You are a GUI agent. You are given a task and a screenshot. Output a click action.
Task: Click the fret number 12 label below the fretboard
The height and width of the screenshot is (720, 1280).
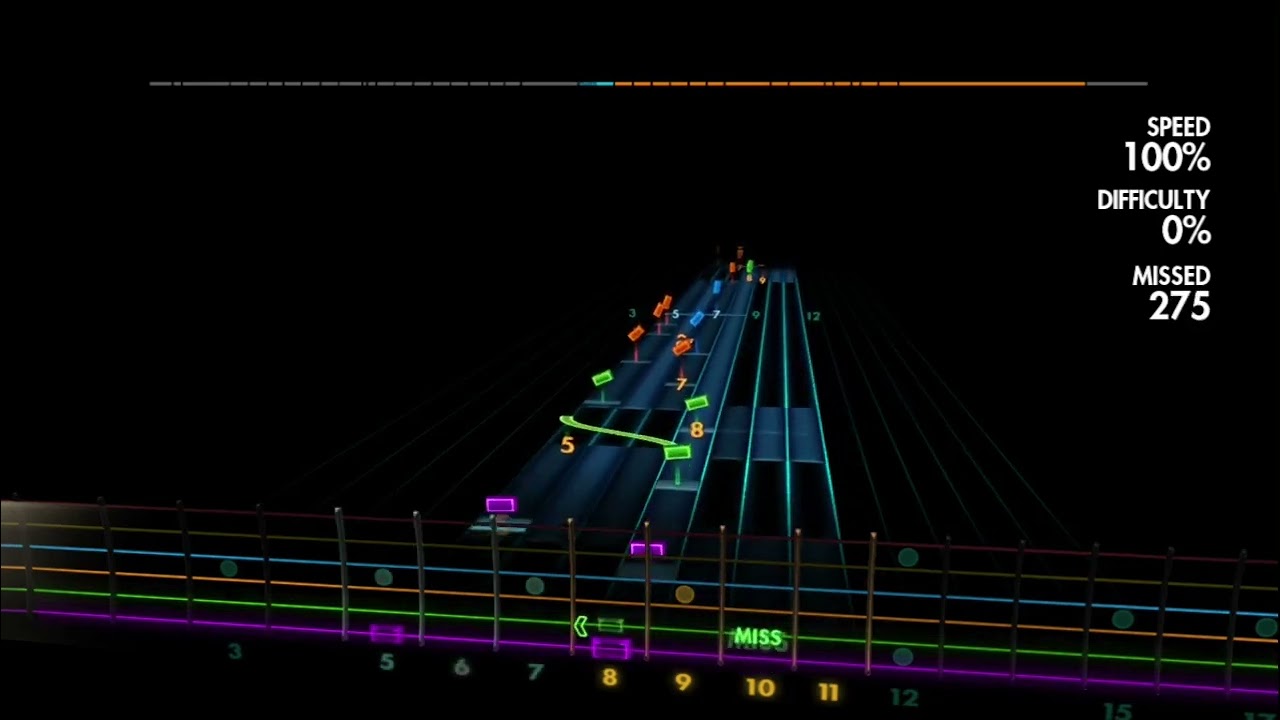pyautogui.click(x=903, y=697)
